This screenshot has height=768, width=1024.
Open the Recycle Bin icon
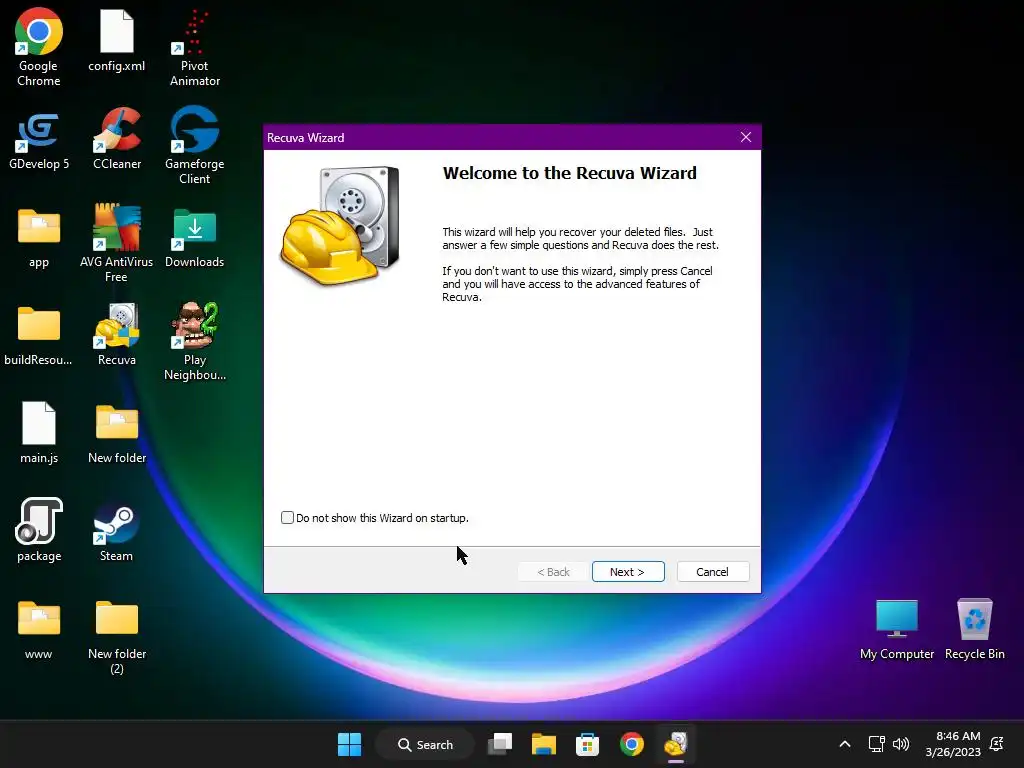click(974, 630)
